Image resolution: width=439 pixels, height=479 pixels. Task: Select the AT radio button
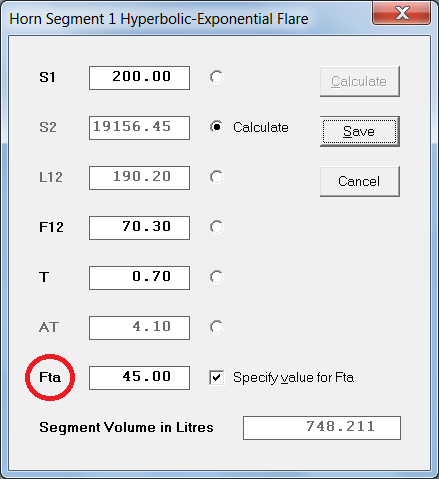(x=216, y=327)
